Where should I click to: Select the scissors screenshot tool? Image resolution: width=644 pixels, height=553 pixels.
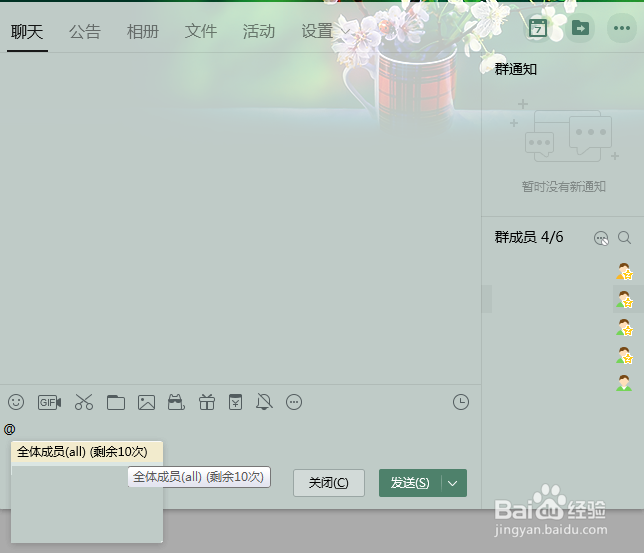click(84, 402)
